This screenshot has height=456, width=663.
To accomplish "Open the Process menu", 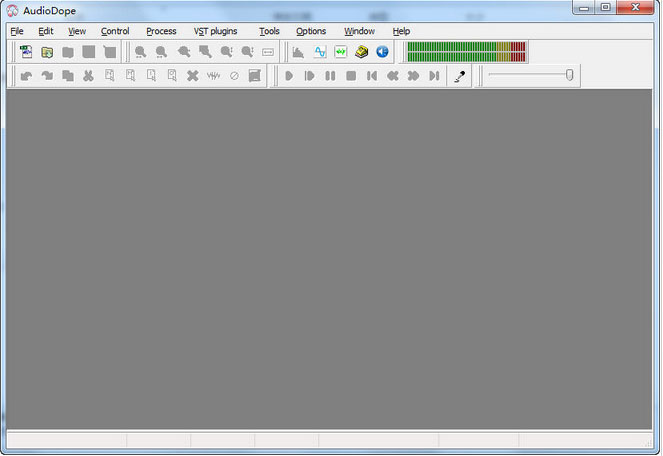I will (x=161, y=31).
